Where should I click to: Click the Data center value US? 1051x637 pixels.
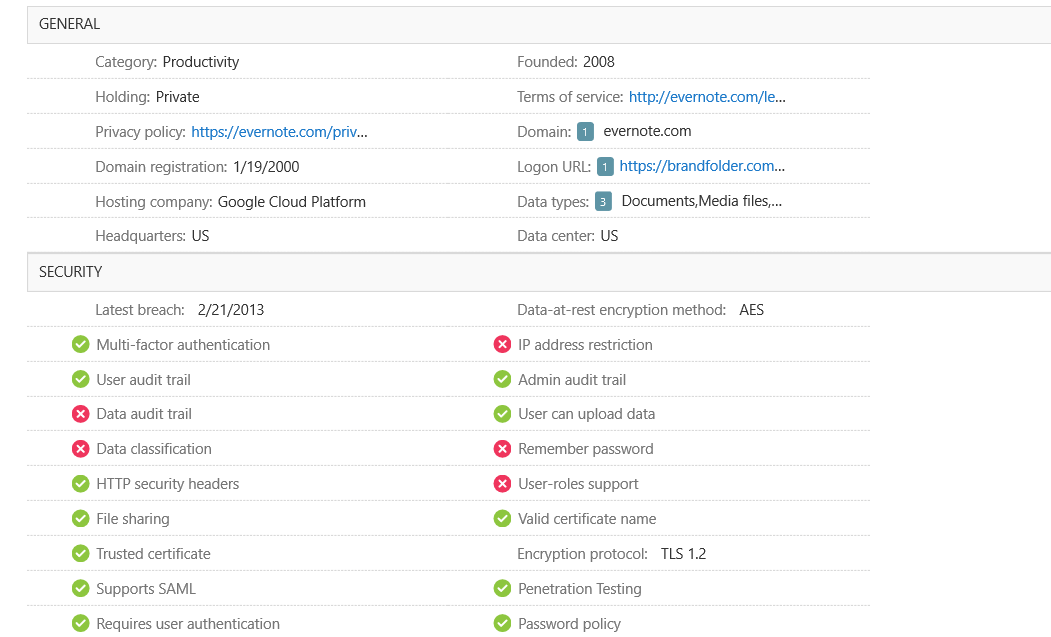[x=609, y=236]
